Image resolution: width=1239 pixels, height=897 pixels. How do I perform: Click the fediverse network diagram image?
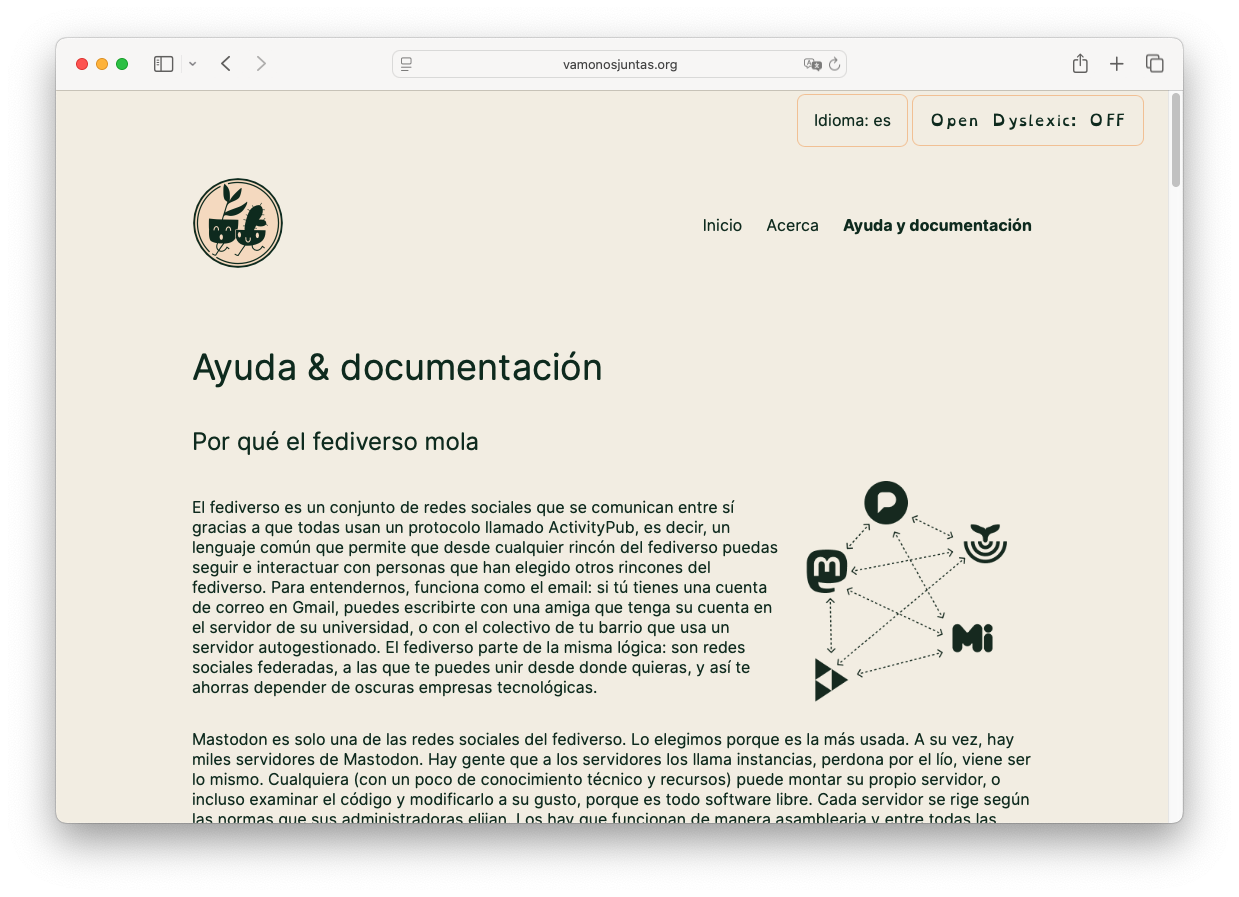[905, 590]
